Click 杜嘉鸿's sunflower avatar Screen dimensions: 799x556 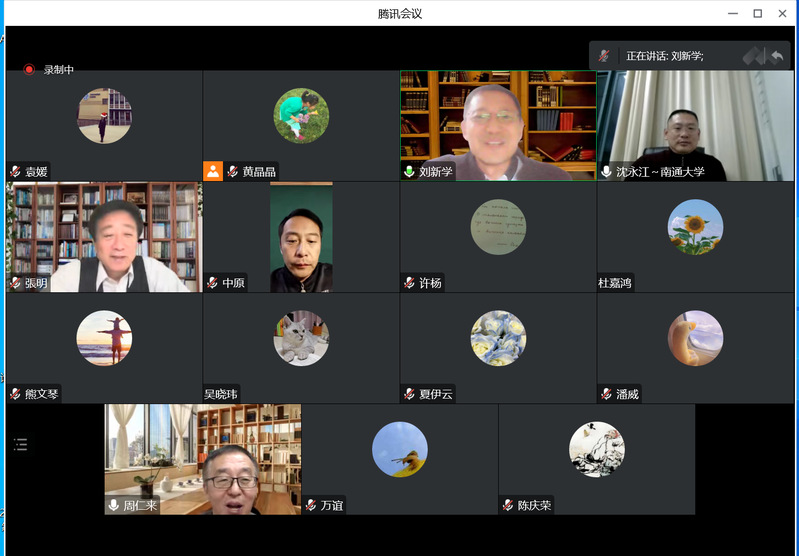[695, 227]
